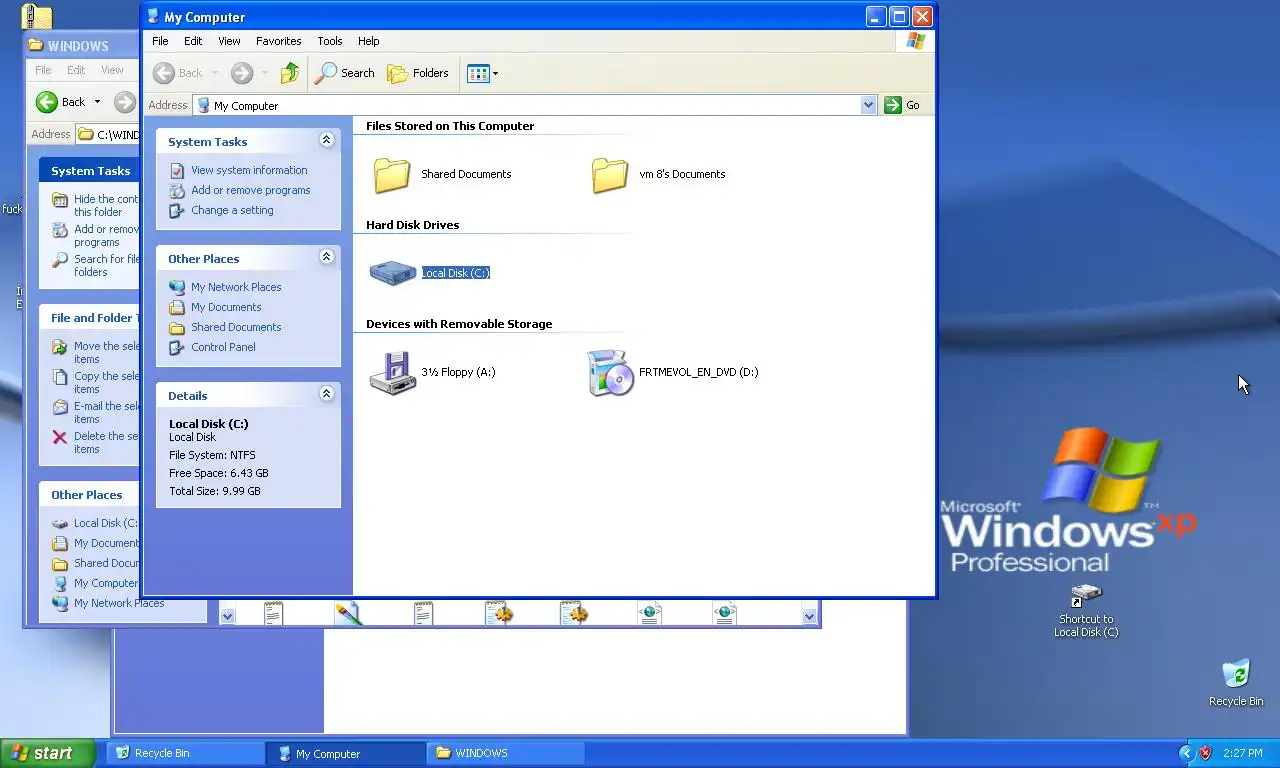
Task: Click the red security shield tray icon
Action: pyautogui.click(x=1205, y=753)
